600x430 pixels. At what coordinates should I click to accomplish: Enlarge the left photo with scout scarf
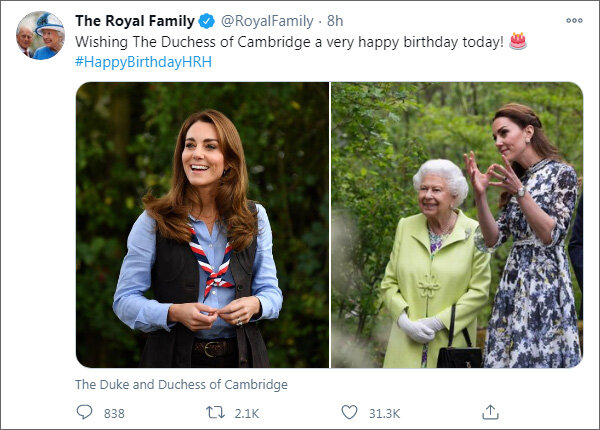coord(202,225)
